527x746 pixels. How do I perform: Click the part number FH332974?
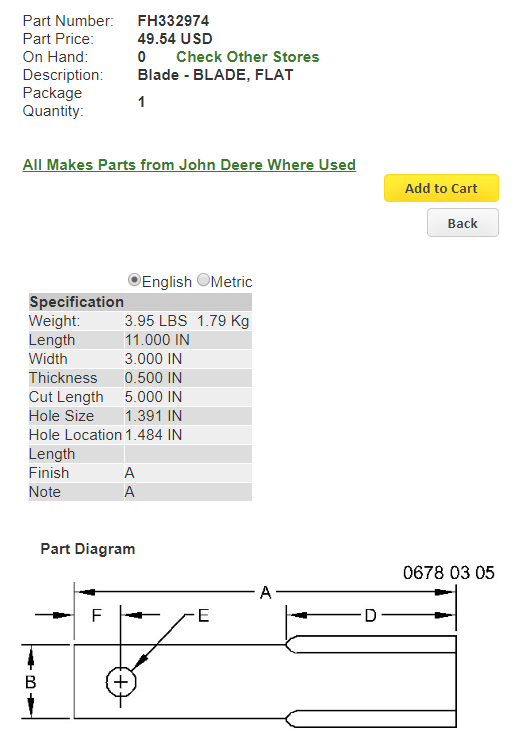click(173, 20)
